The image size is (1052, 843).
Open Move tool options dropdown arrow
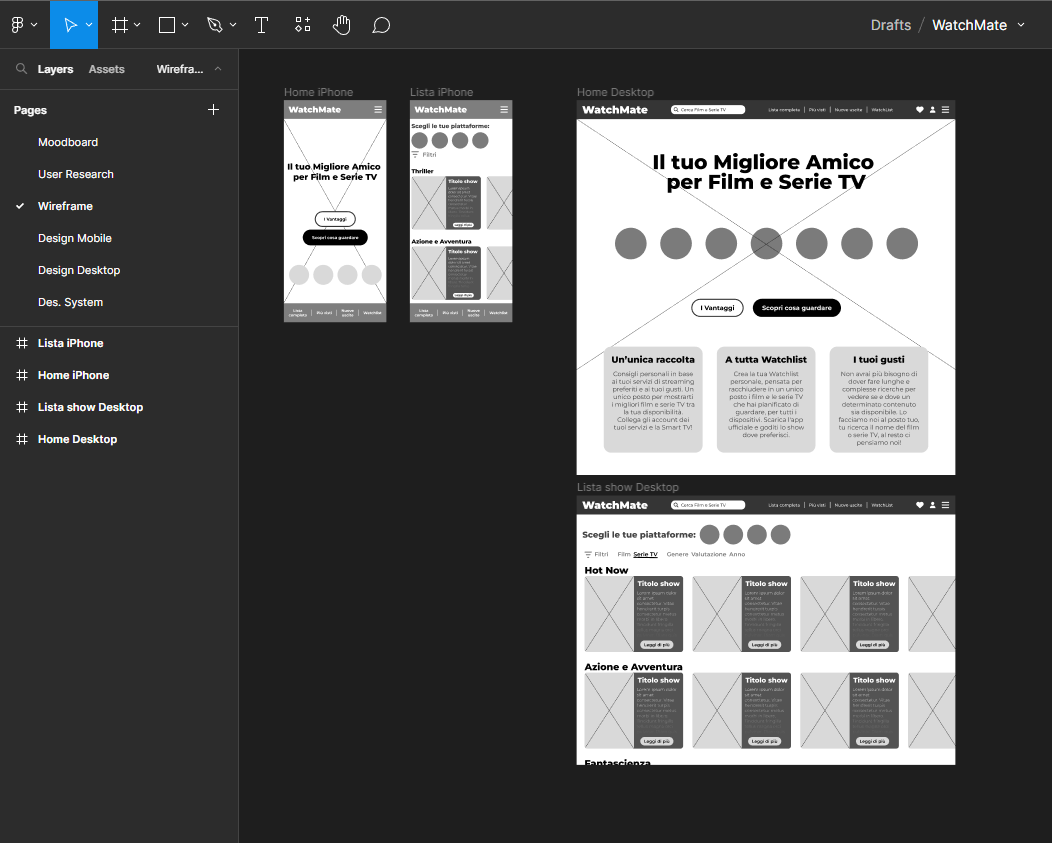click(89, 25)
